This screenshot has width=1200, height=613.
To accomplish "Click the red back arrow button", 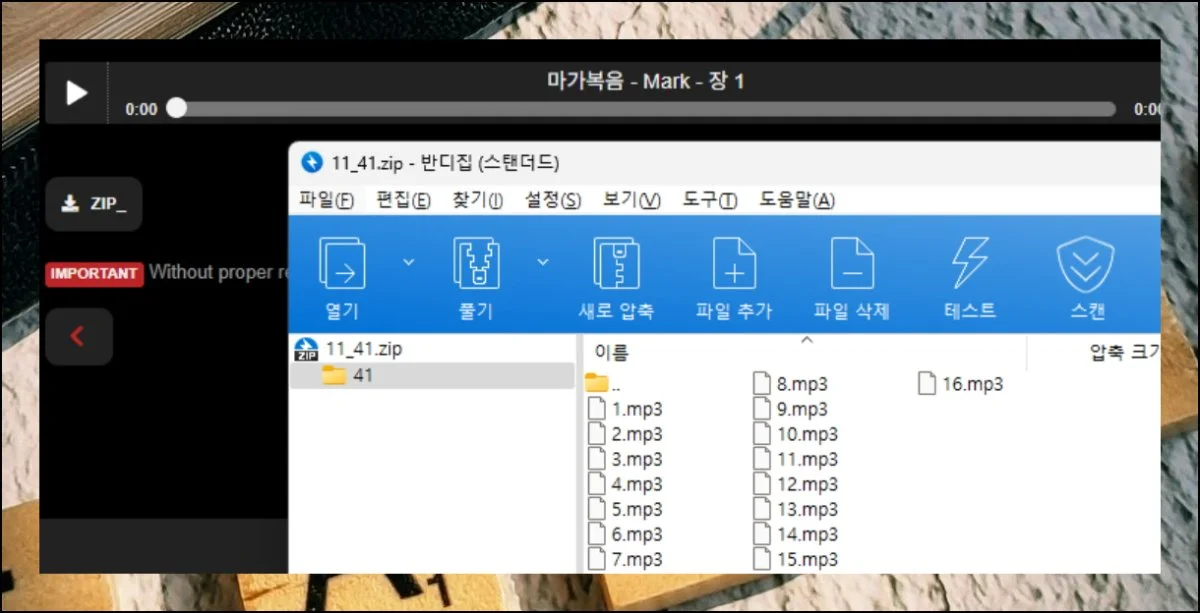I will point(78,337).
